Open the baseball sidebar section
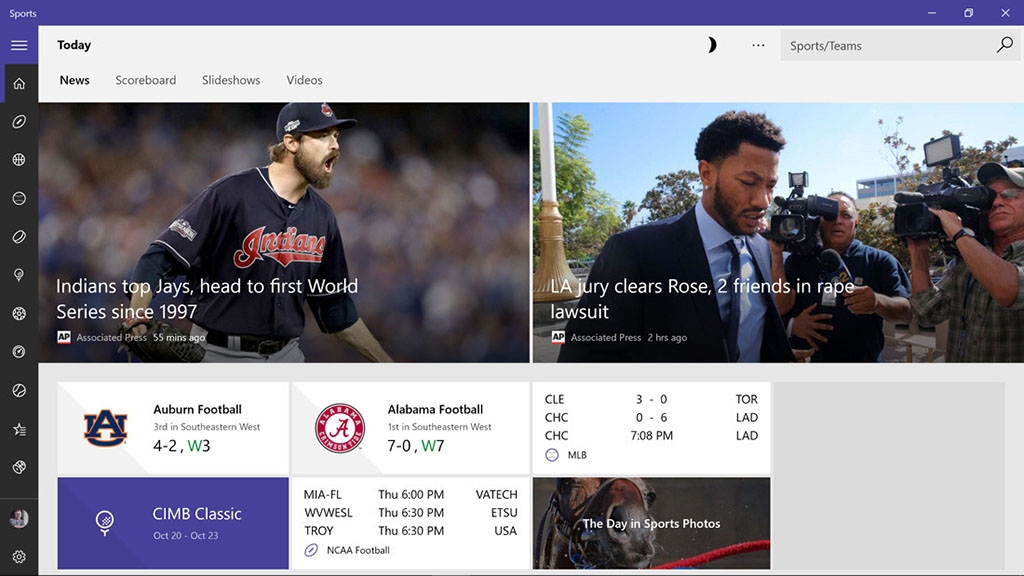 pos(19,198)
